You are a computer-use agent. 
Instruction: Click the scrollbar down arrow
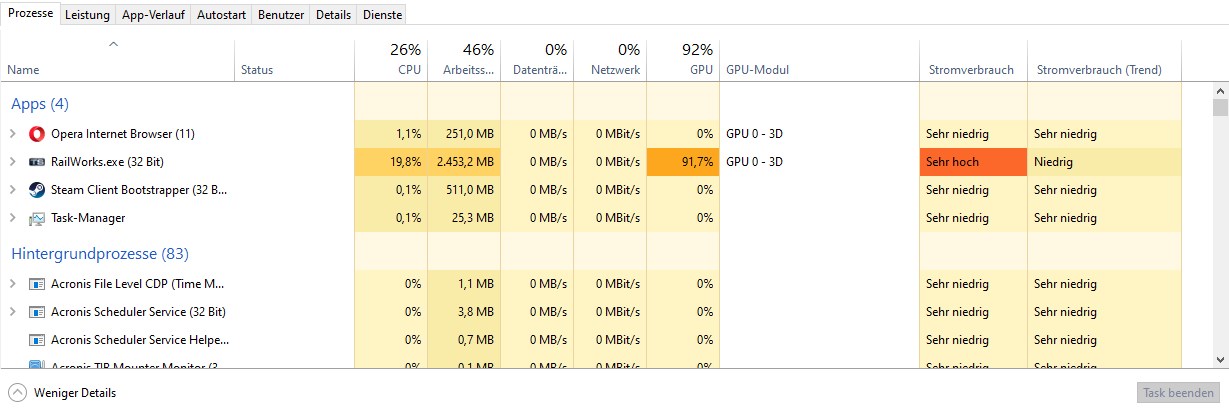[x=1220, y=358]
